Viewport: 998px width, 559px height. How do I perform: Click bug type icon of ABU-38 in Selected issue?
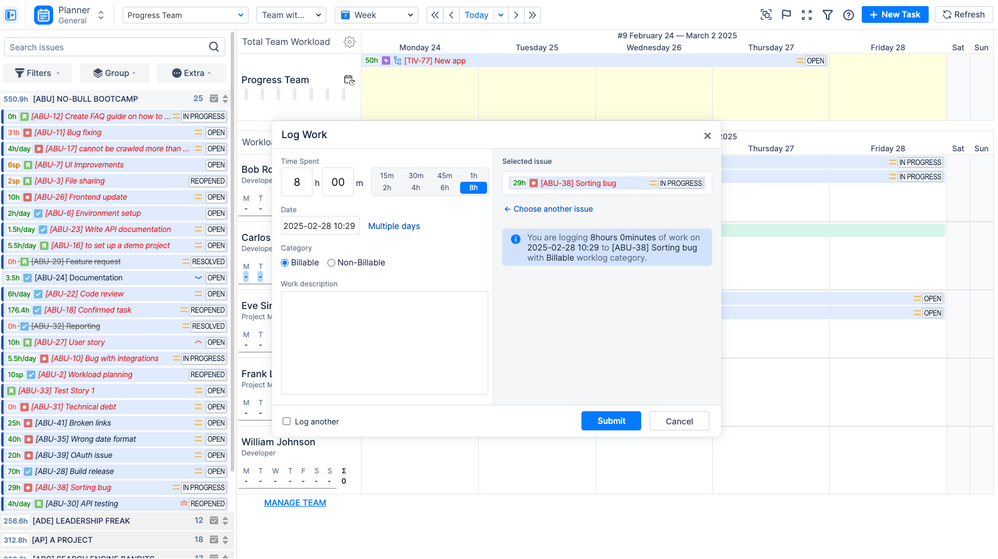[533, 183]
